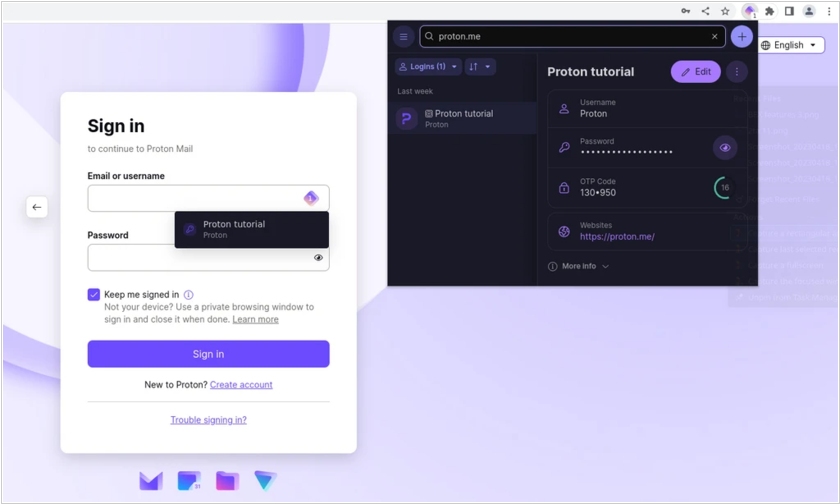840x504 pixels.
Task: Show the typed password on sign-in form
Action: pos(318,258)
